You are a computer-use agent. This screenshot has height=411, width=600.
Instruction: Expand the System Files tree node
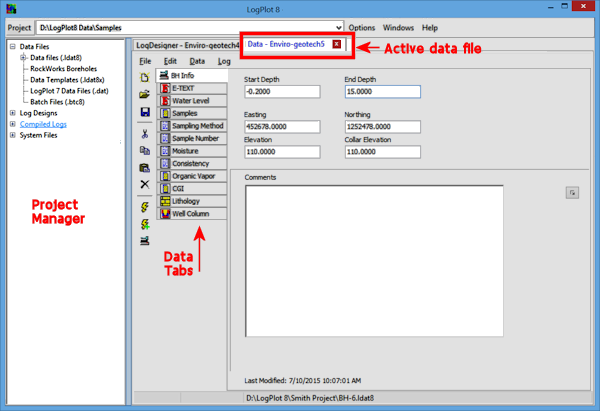(x=12, y=135)
